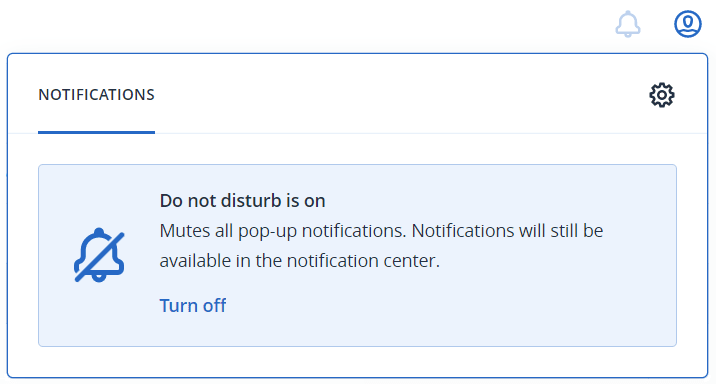716x384 pixels.
Task: Switch to the NOTIFICATIONS tab
Action: [96, 95]
